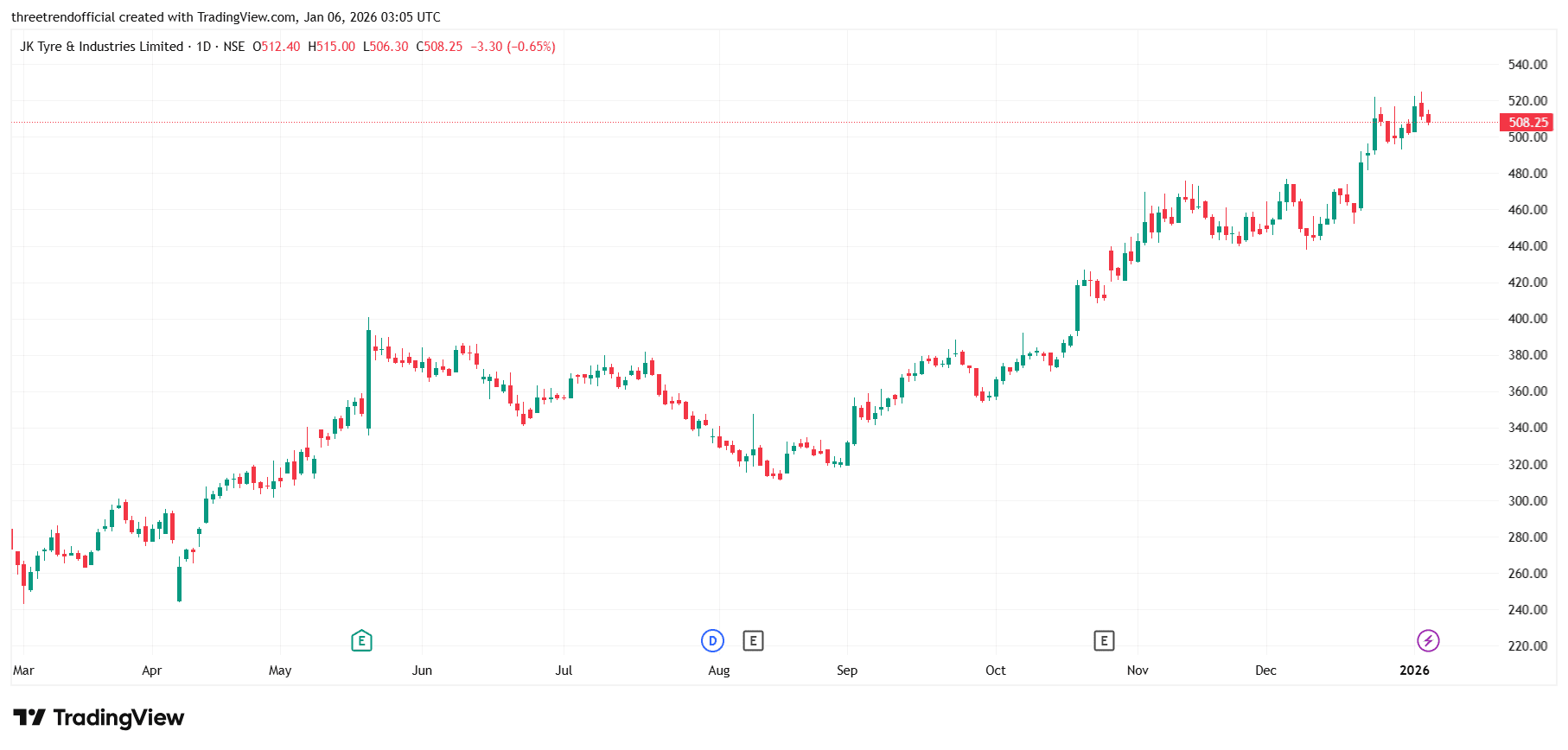The image size is (1568, 750).
Task: Click the Mar label on time axis
Action: click(23, 671)
